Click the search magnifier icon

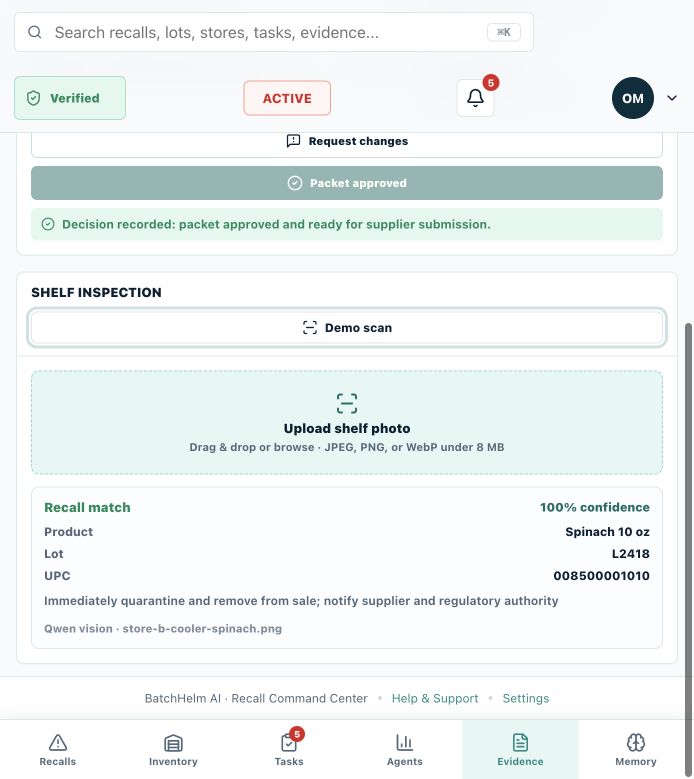[35, 32]
